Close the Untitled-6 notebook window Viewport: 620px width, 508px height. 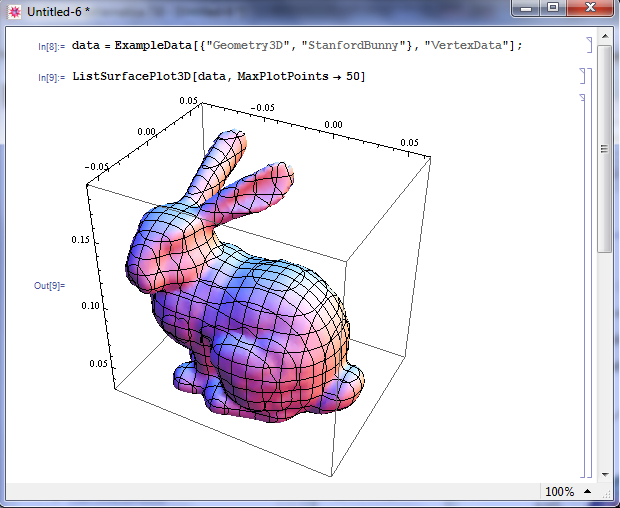[590, 8]
